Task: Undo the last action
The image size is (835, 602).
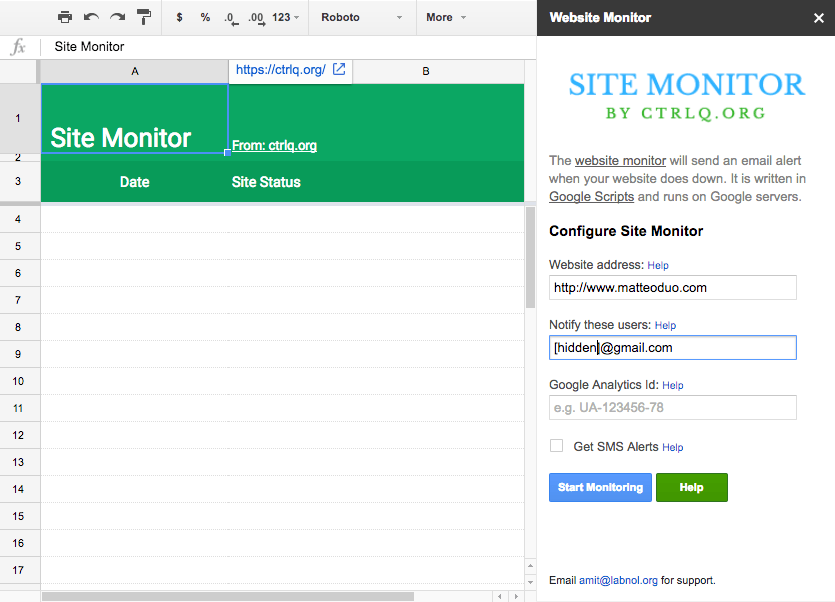Action: click(x=91, y=17)
